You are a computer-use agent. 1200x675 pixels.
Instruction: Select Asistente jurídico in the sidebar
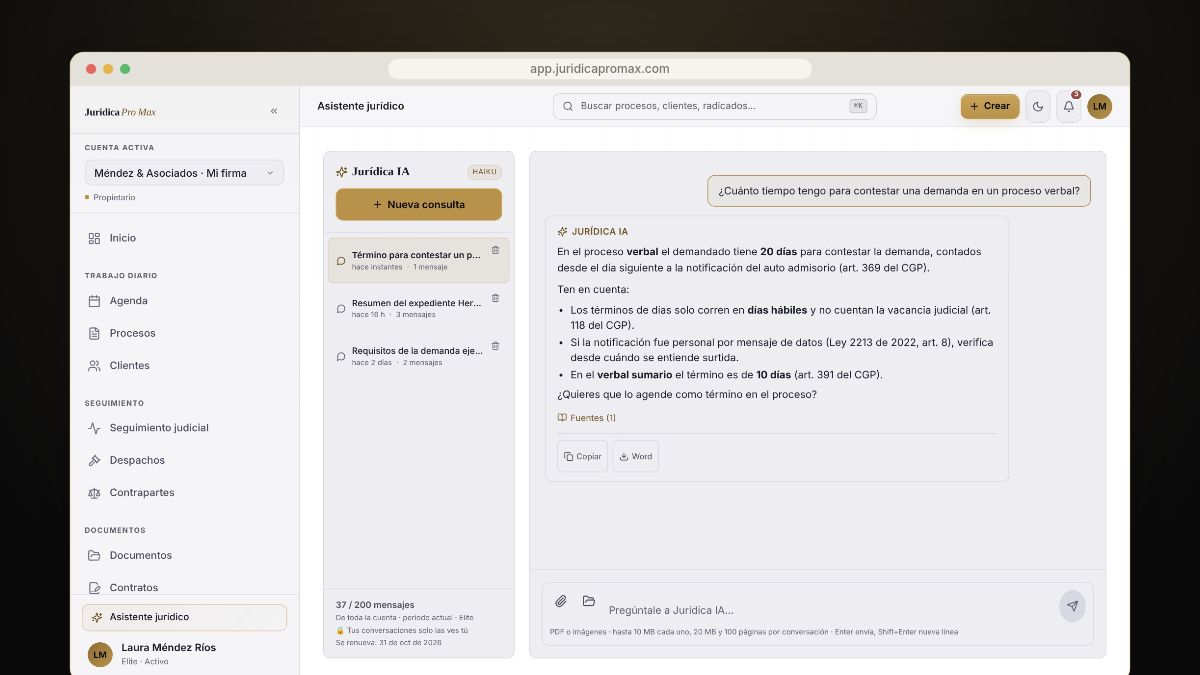[x=184, y=617]
